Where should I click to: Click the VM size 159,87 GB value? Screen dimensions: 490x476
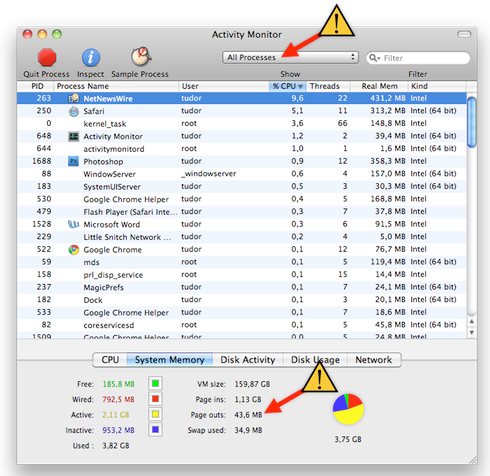(x=252, y=384)
